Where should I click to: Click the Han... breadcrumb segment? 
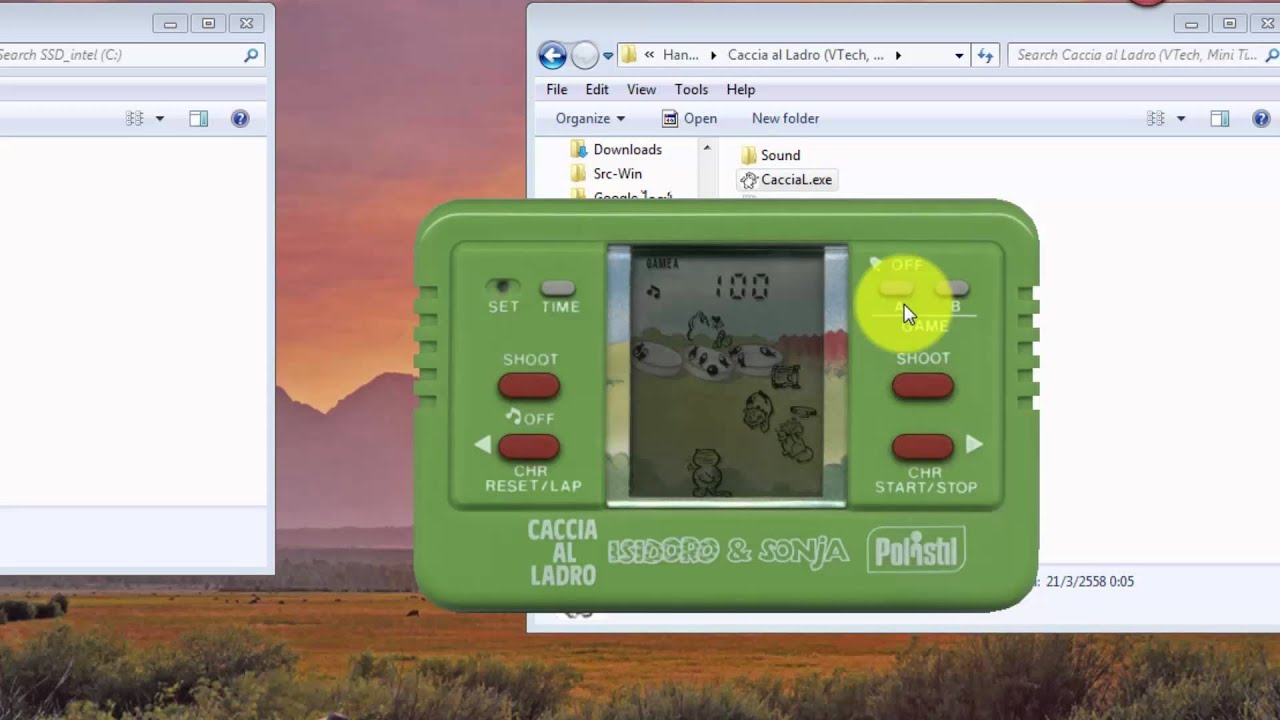point(681,55)
